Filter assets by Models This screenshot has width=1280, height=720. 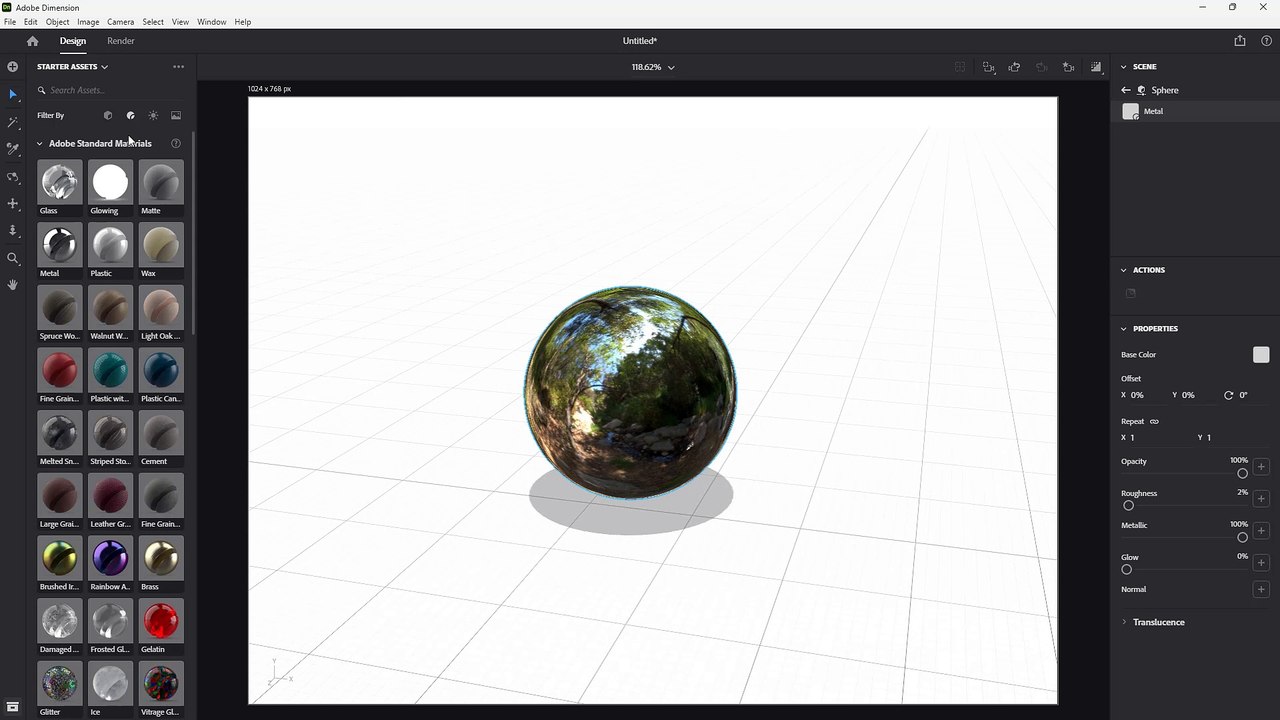108,115
